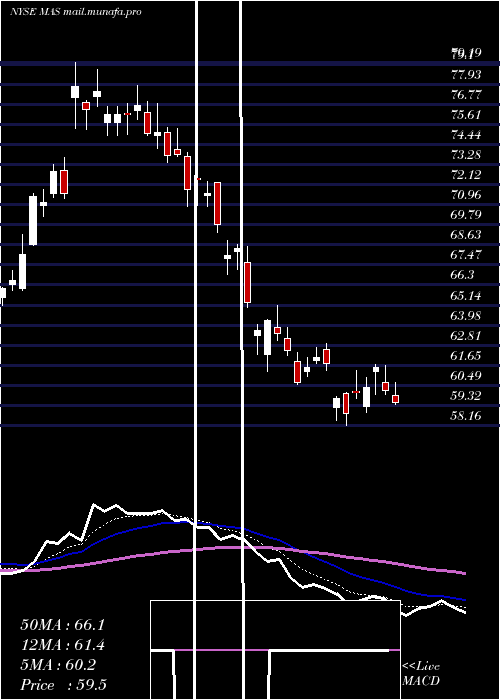Screen dimensions: 500x700
Task: Click the '<<Live MACD' label
Action: [x=421, y=673]
